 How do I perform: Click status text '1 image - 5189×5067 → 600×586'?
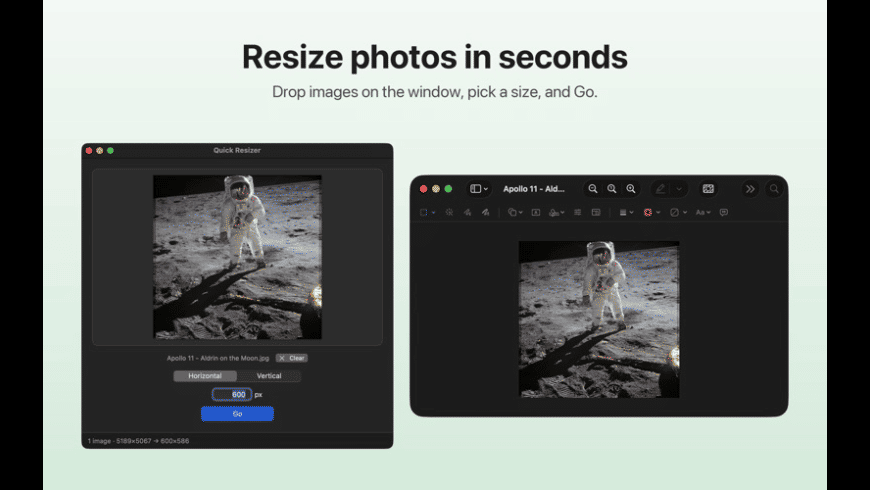pos(138,441)
